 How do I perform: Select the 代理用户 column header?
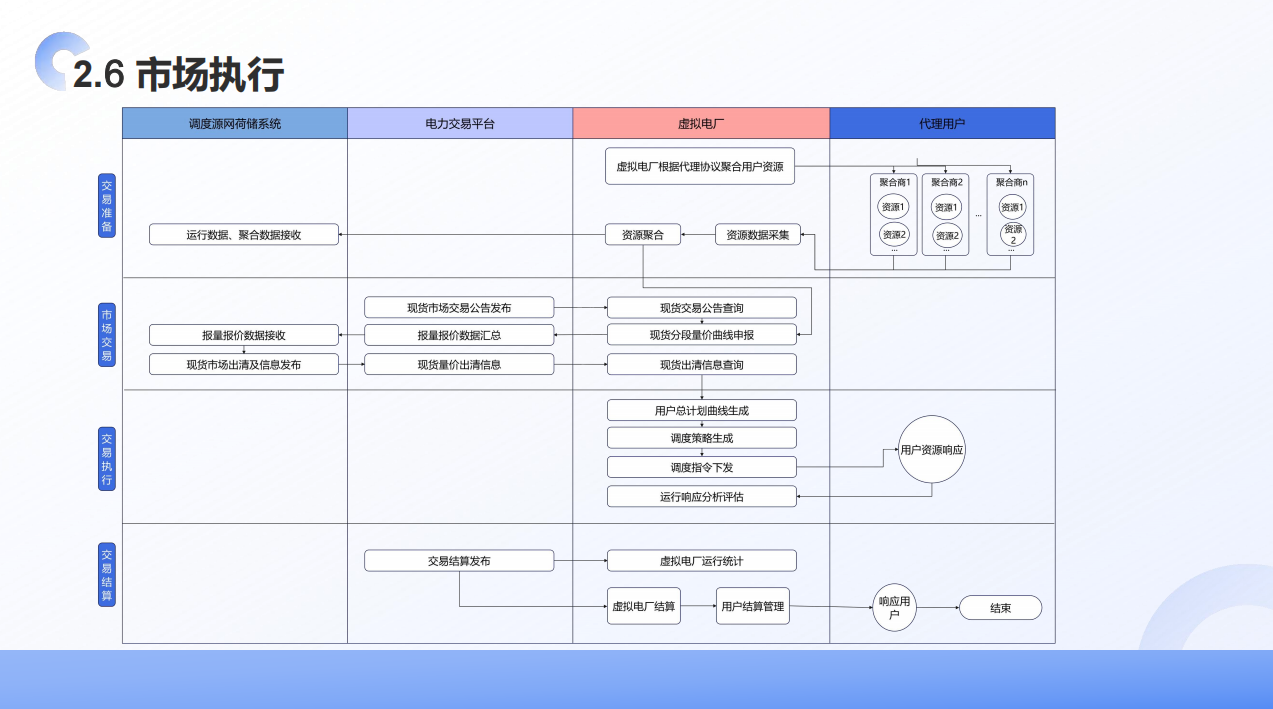coord(942,123)
